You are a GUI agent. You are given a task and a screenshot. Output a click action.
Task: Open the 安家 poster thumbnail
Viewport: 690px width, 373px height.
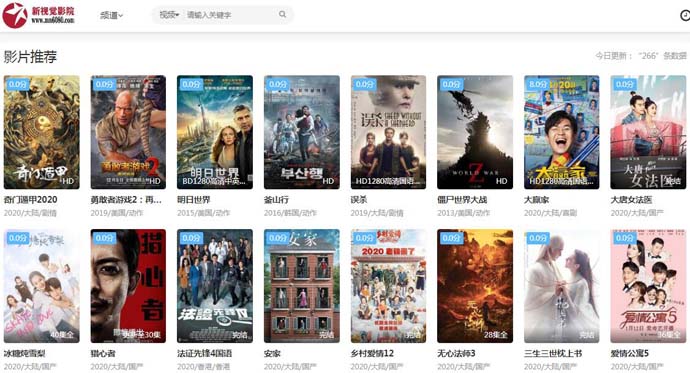point(302,286)
